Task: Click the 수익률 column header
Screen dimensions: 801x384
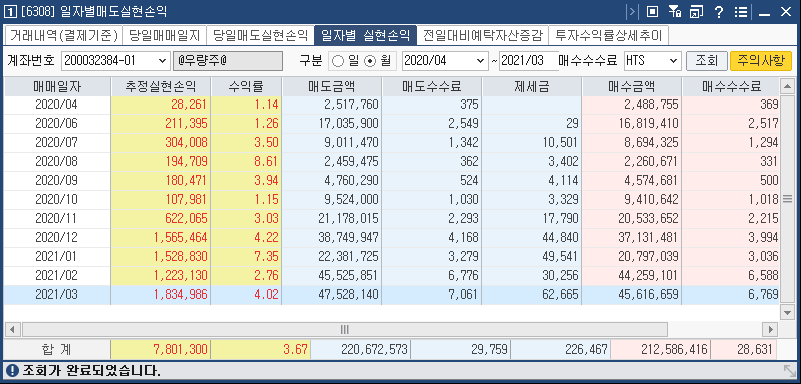Action: point(246,87)
